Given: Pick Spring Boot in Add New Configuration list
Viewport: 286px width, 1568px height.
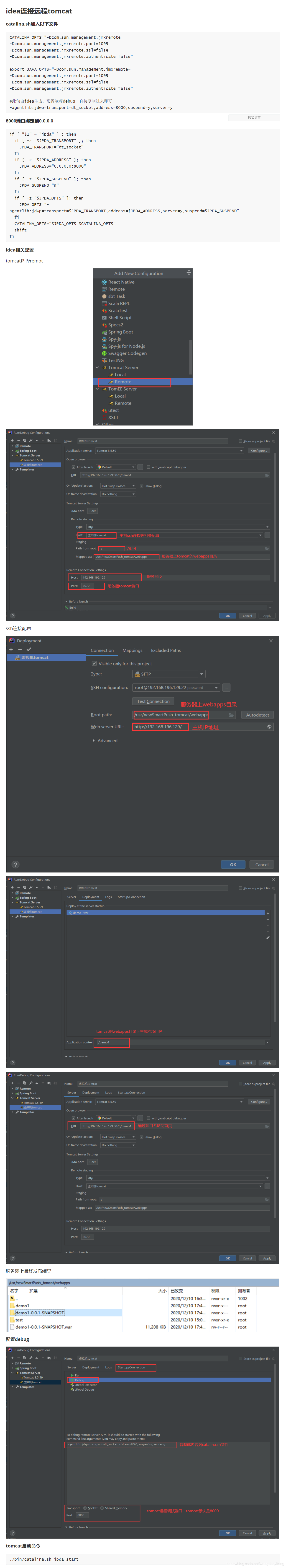Looking at the screenshot, I should tap(120, 332).
